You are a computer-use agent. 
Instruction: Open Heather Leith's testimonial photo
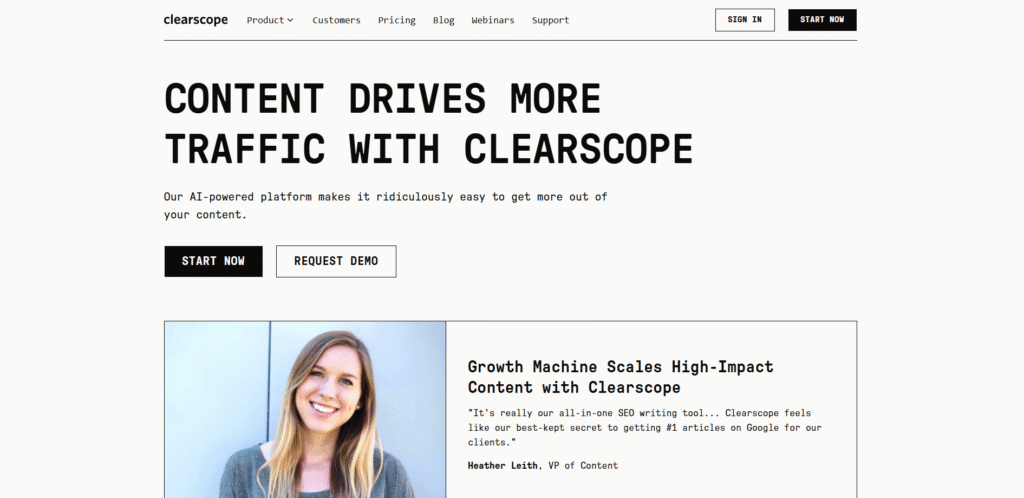pos(305,409)
